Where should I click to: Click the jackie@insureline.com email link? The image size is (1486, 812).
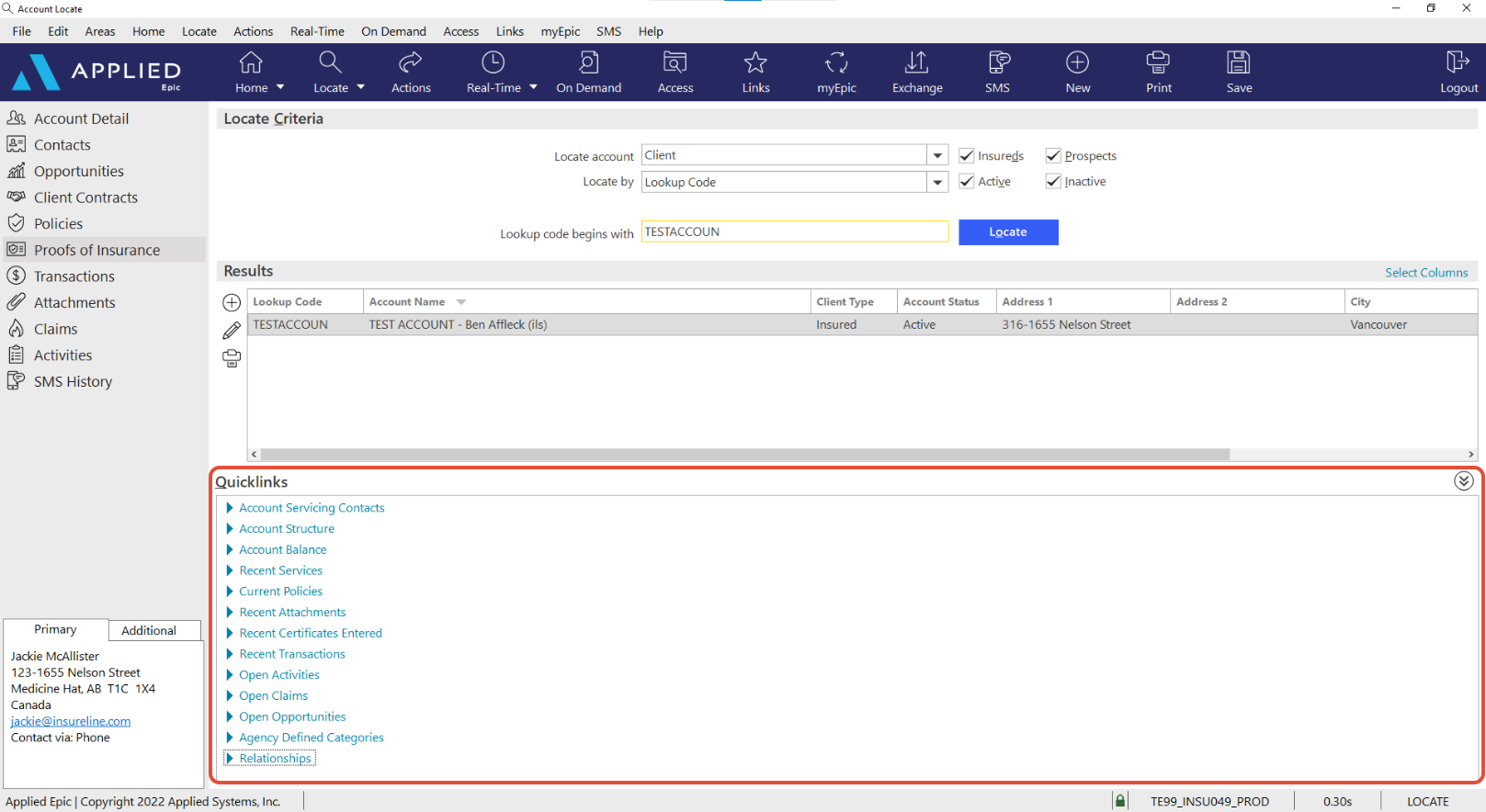click(x=71, y=721)
